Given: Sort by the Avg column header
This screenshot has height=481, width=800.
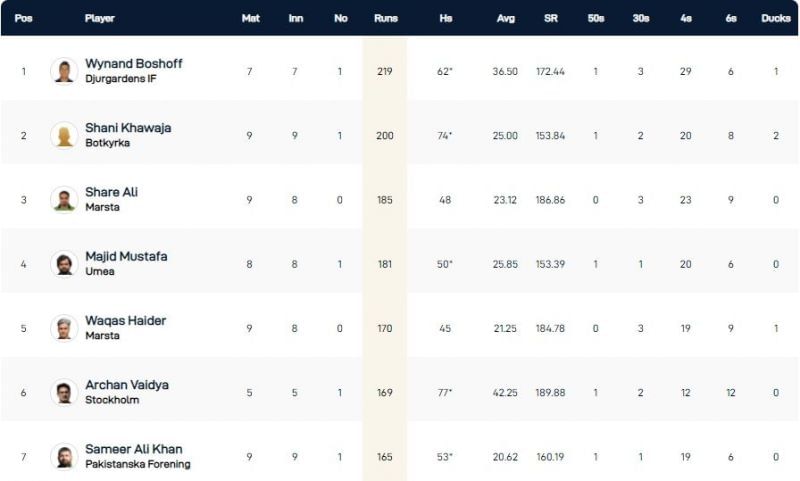Looking at the screenshot, I should 505,18.
